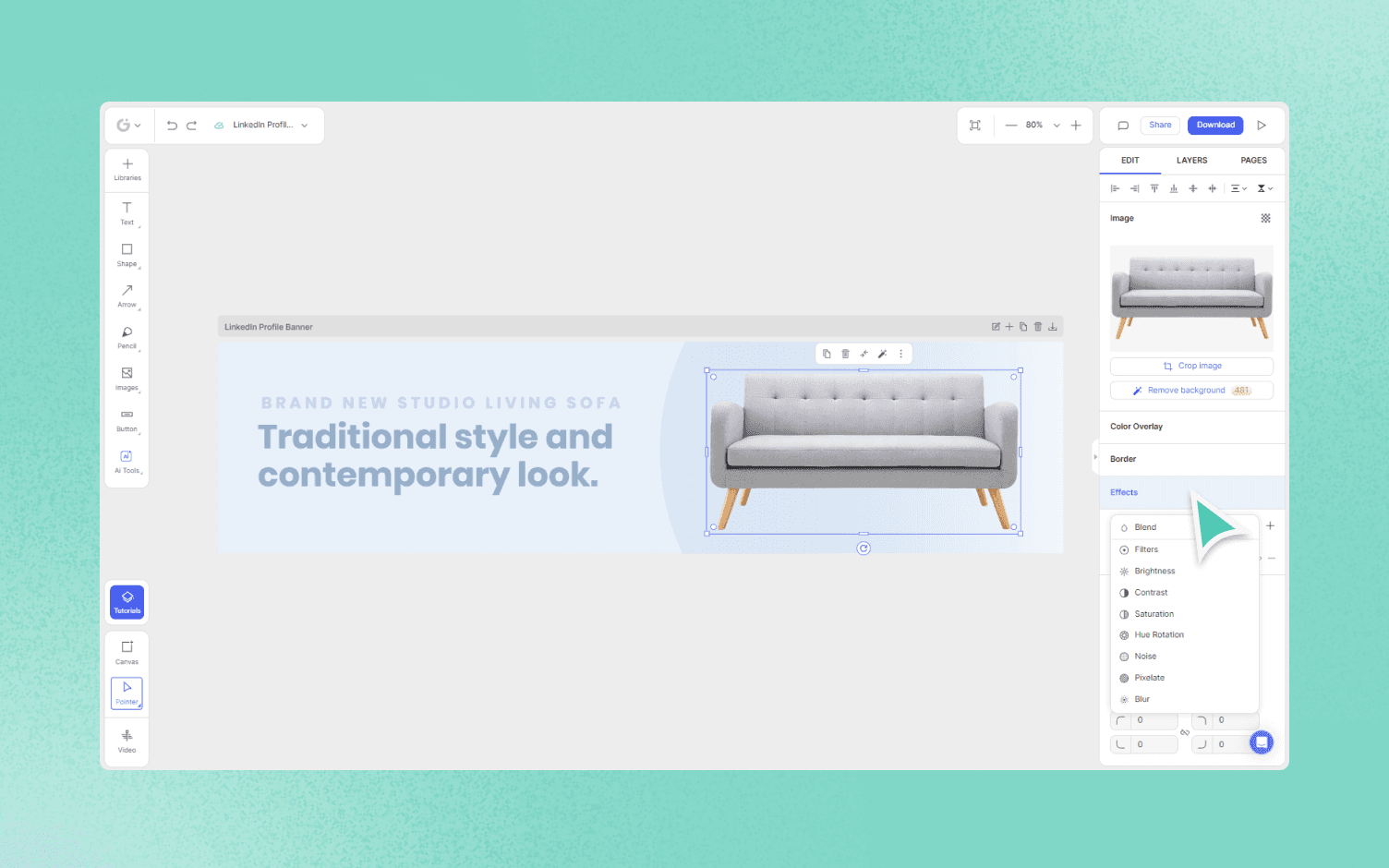Choose Hue Rotation from the effects menu
This screenshot has height=868, width=1389.
pyautogui.click(x=1185, y=635)
